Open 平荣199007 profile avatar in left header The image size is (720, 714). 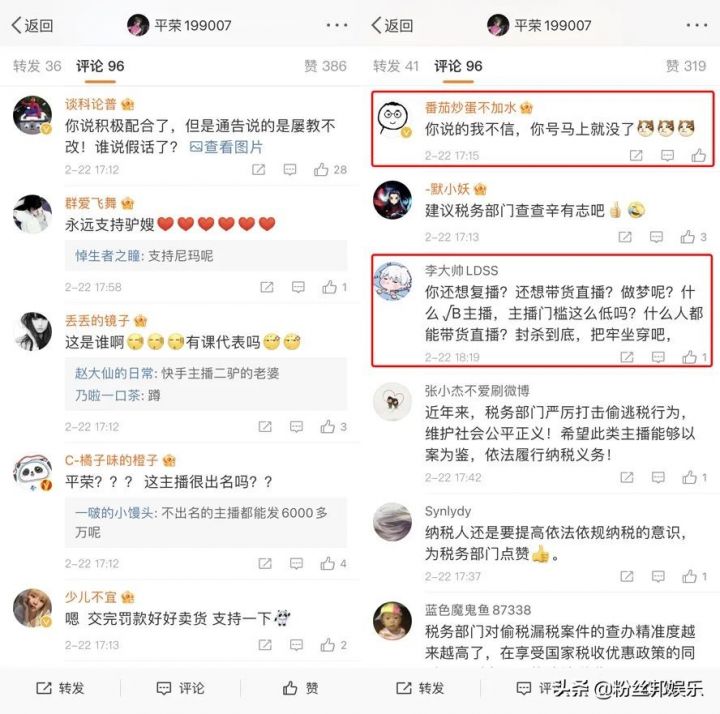[138, 25]
